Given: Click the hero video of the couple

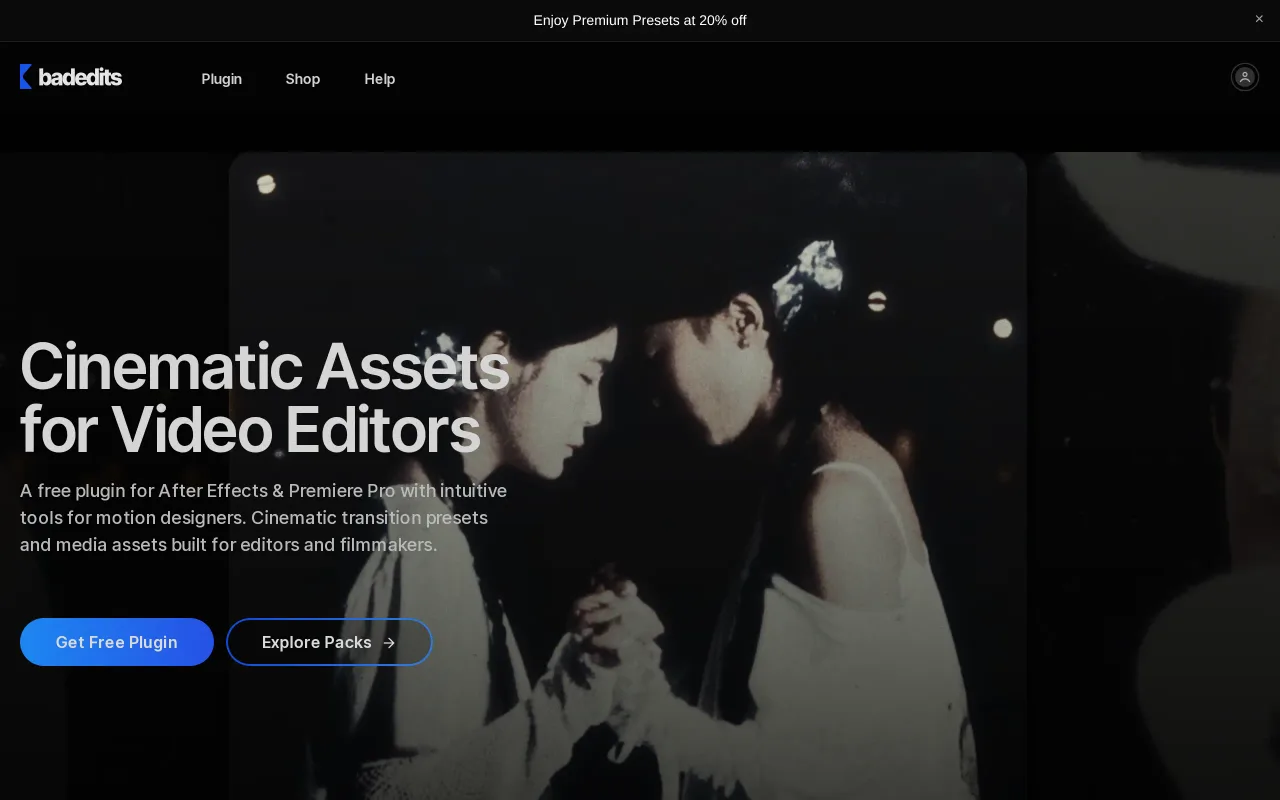Looking at the screenshot, I should point(628,476).
